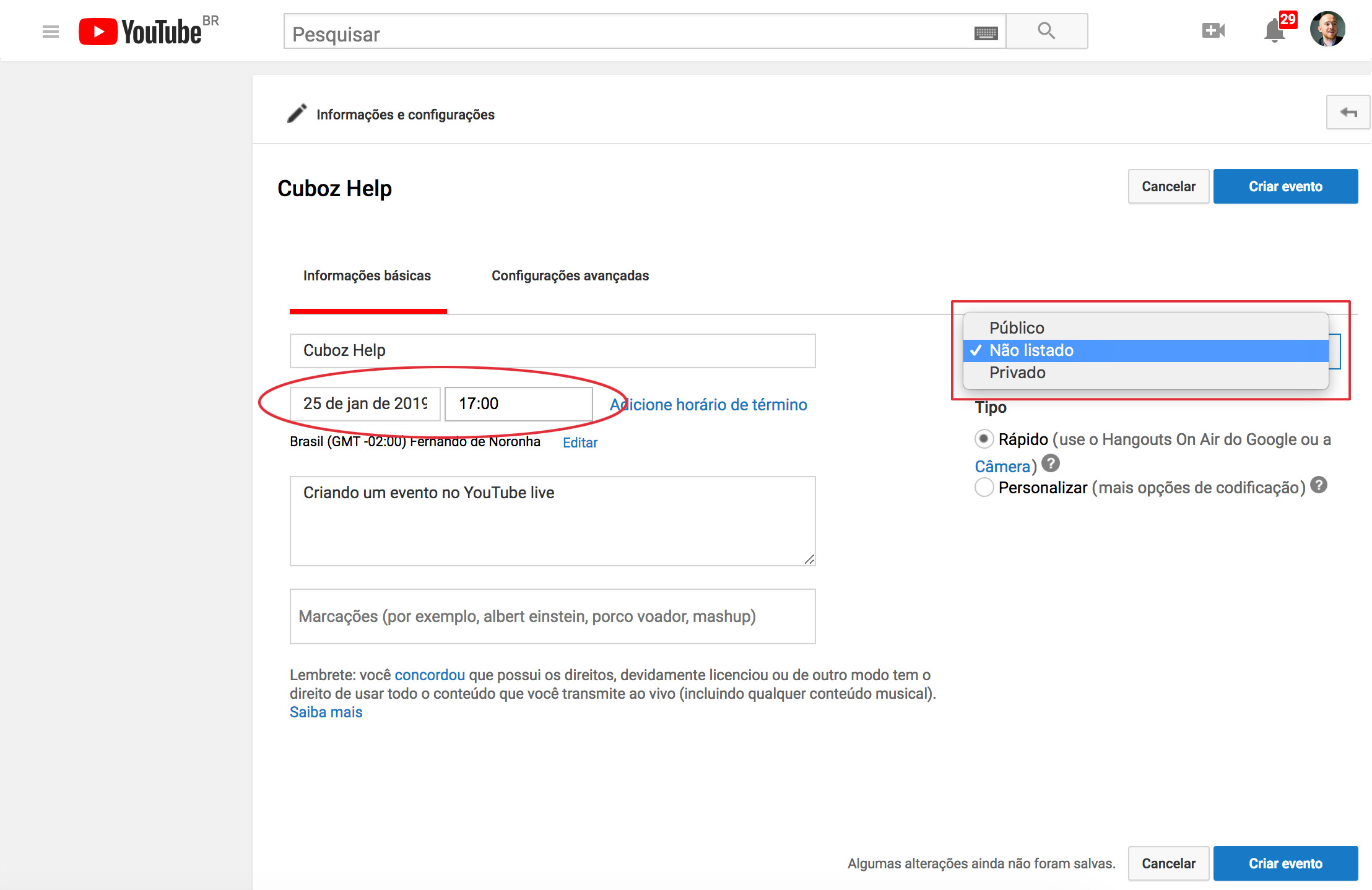The width and height of the screenshot is (1372, 890).
Task: Choose Público in privacy dropdown
Action: 1017,327
